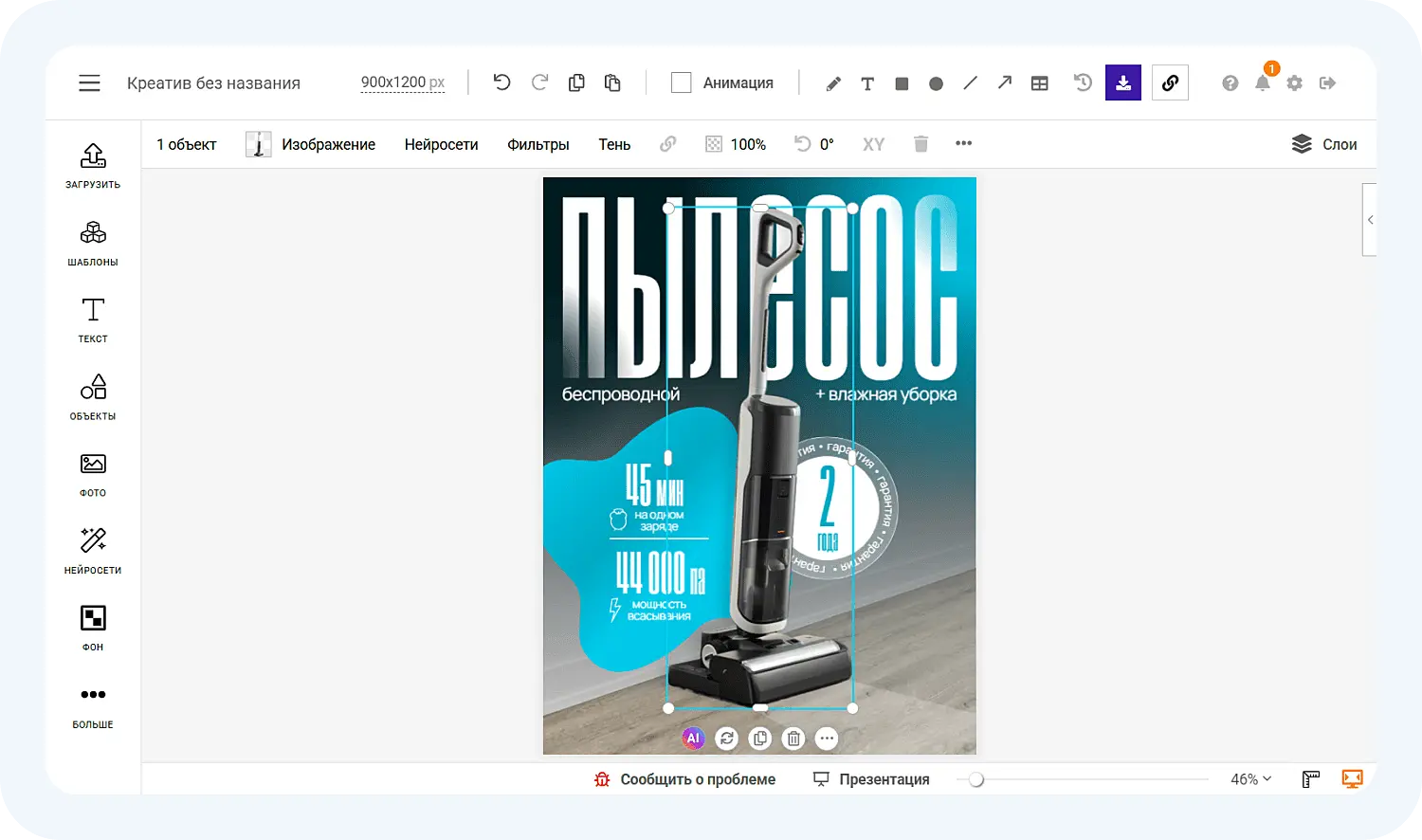
Task: Select the Text tool in the toolbar
Action: point(866,82)
